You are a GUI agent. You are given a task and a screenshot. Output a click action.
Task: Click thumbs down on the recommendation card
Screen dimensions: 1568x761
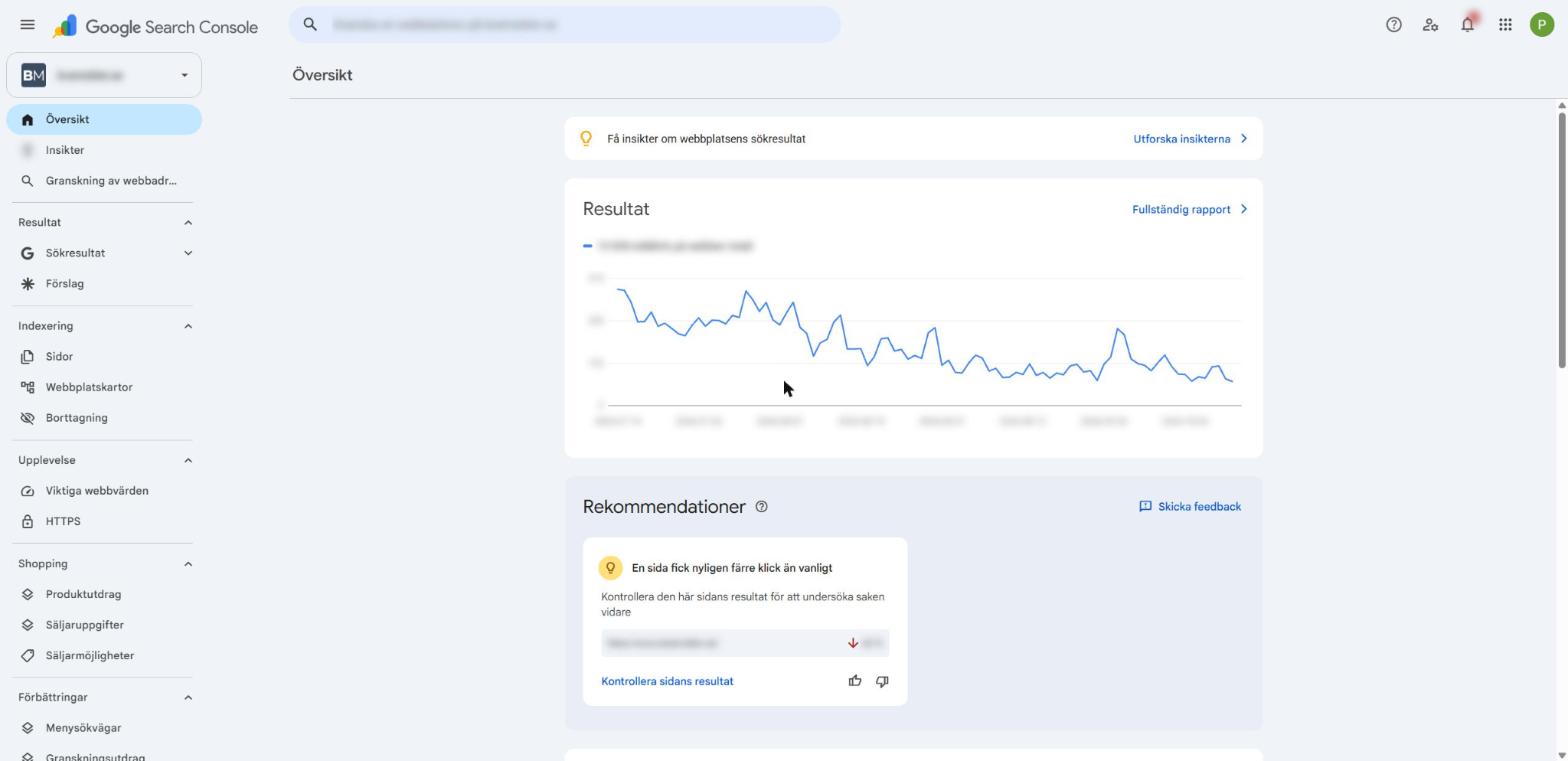pyautogui.click(x=882, y=681)
